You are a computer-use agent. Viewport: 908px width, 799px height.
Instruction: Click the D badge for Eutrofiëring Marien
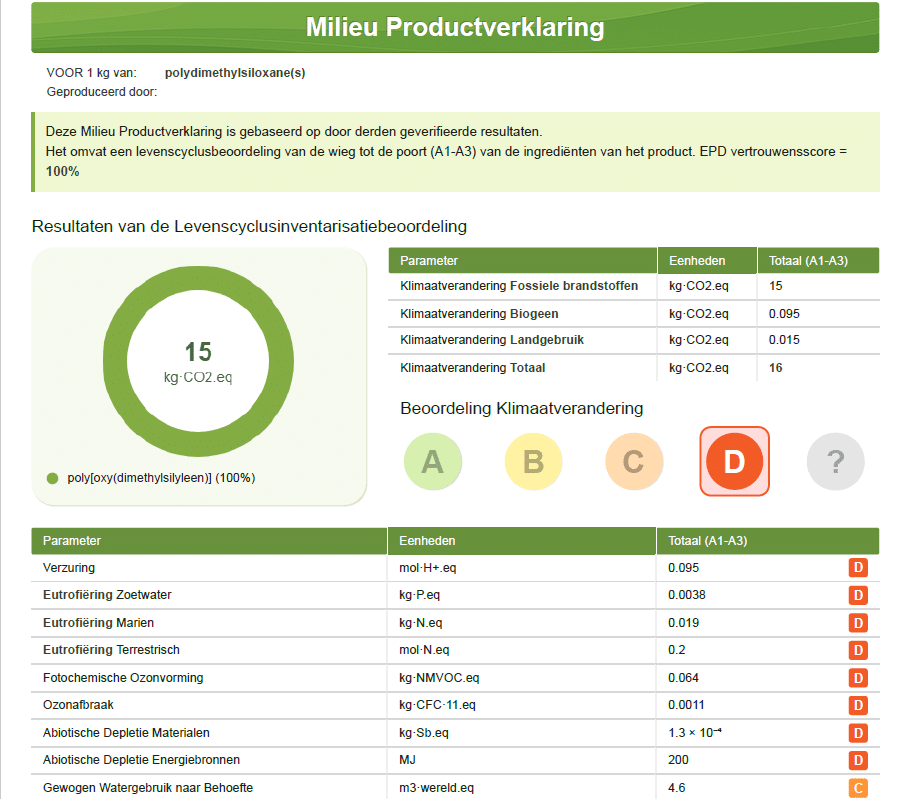[857, 623]
